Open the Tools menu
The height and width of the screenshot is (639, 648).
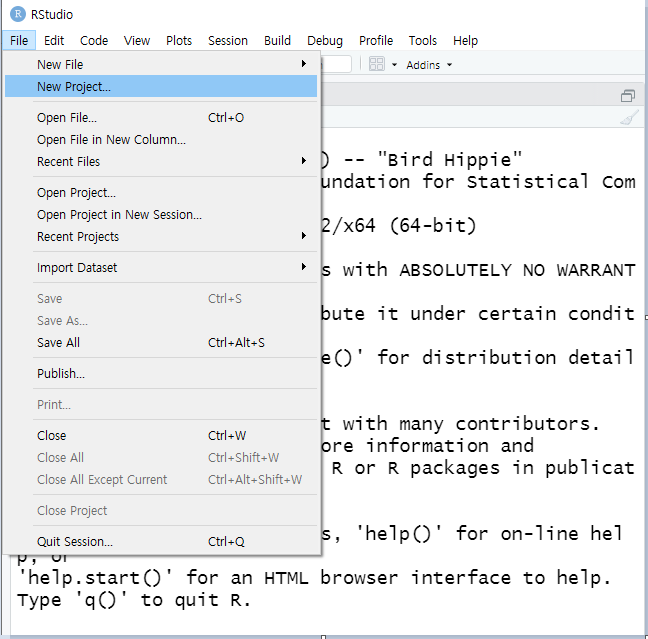coord(423,41)
